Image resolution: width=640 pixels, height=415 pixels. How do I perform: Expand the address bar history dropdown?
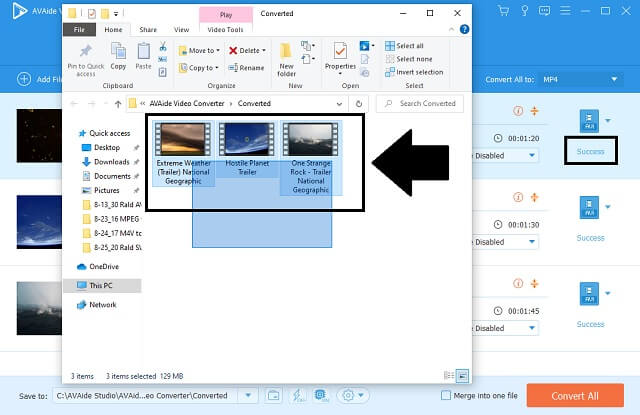(339, 104)
